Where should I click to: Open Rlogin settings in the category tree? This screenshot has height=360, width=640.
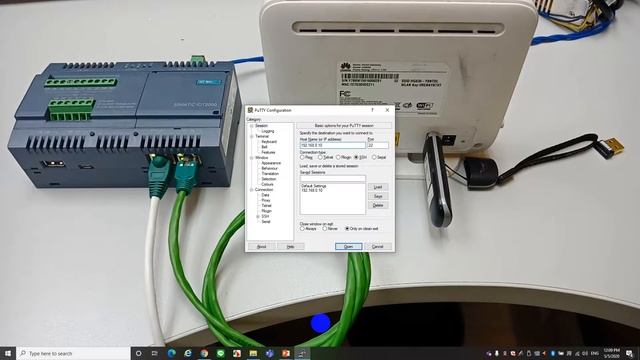click(x=266, y=211)
